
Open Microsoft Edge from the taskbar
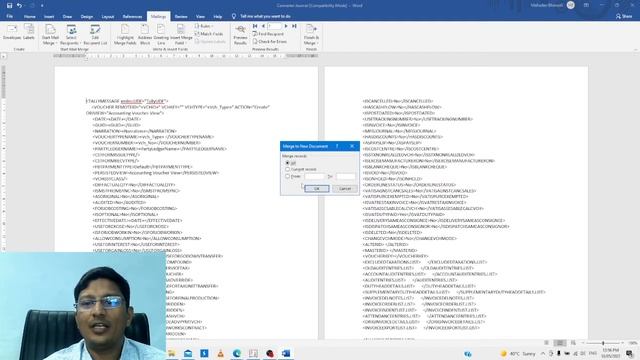(237, 353)
